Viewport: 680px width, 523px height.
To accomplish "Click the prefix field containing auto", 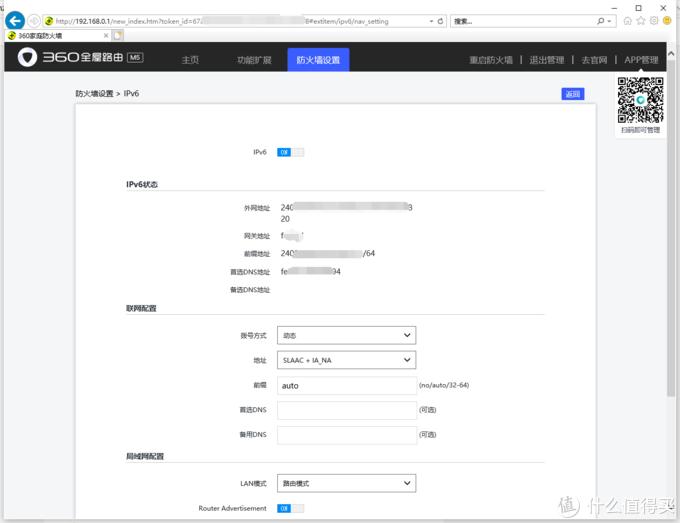I will tap(347, 386).
